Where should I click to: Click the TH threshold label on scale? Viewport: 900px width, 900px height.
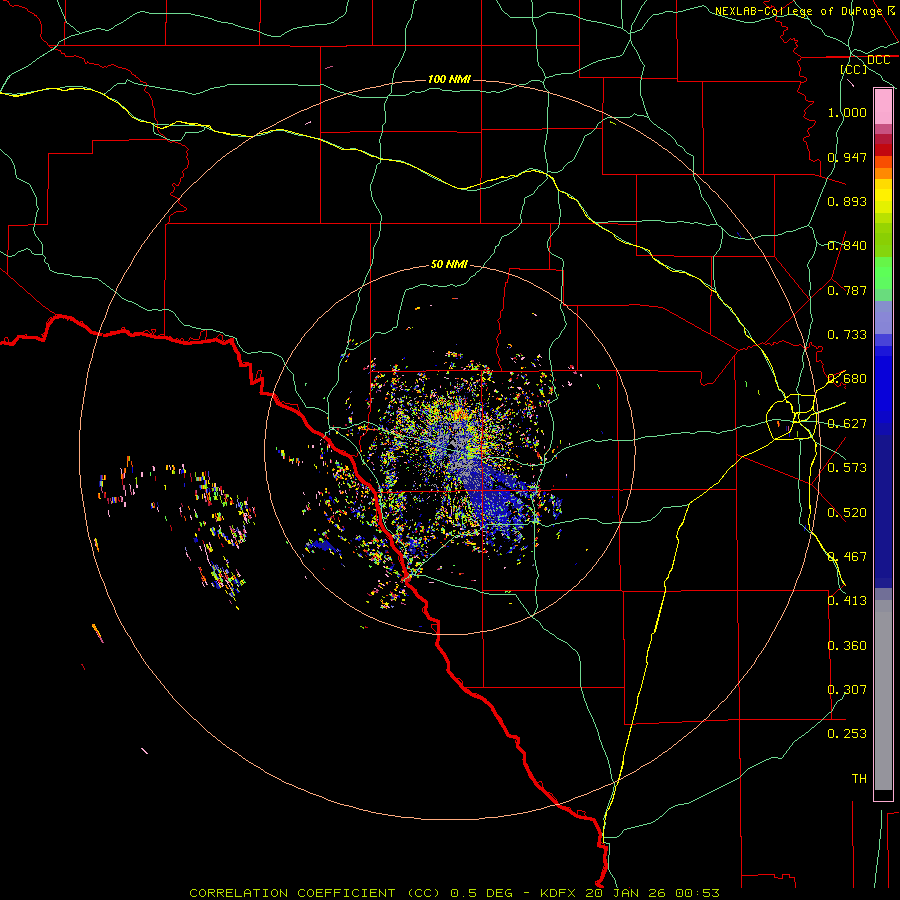click(x=859, y=779)
